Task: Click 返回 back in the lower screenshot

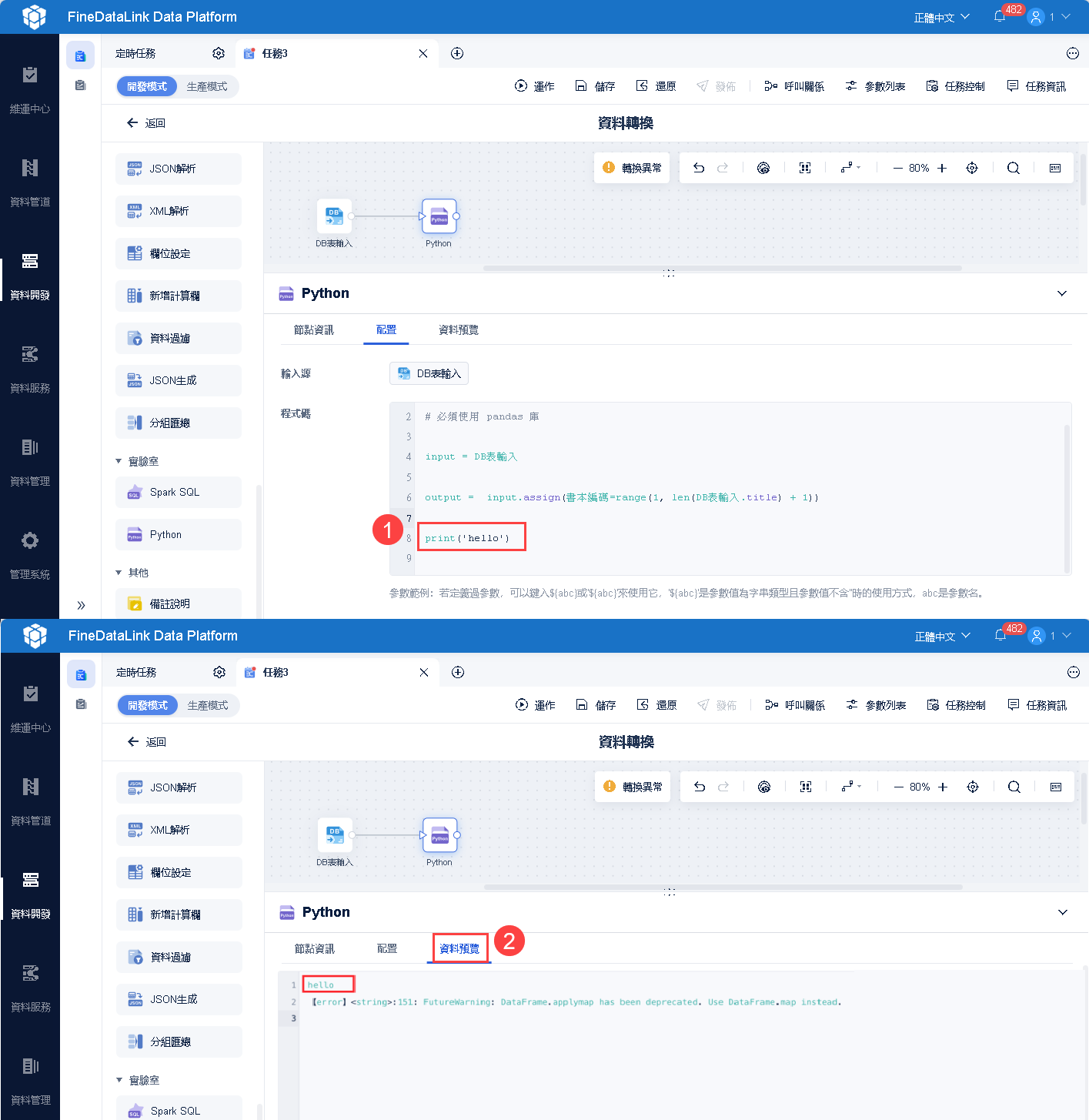Action: coord(147,742)
